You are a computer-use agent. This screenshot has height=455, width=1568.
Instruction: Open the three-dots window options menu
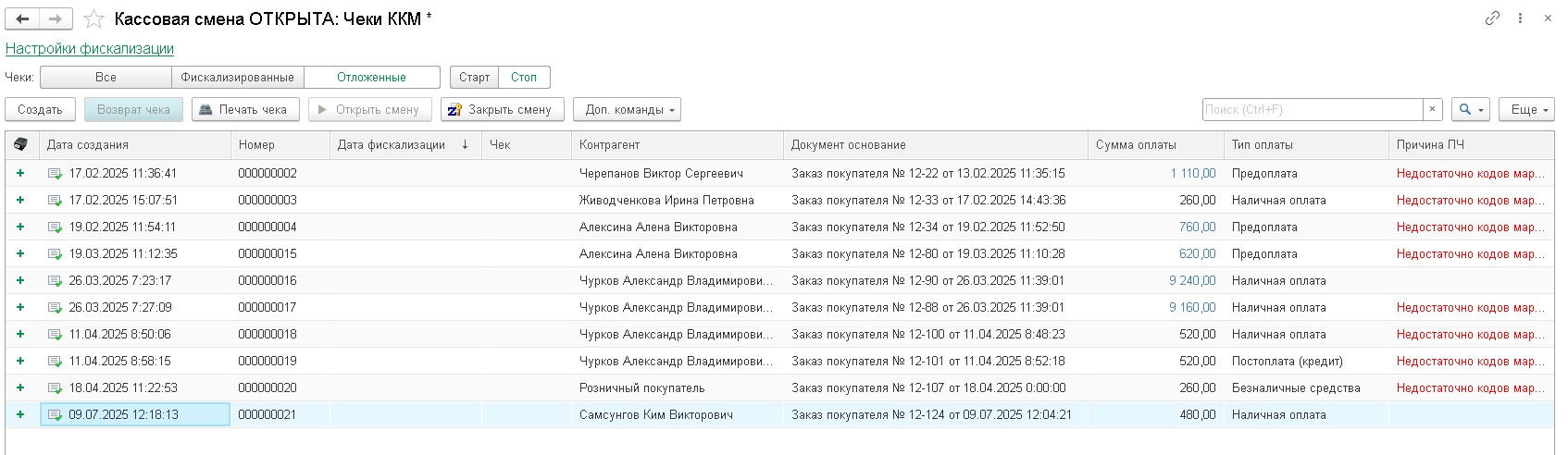click(x=1520, y=18)
